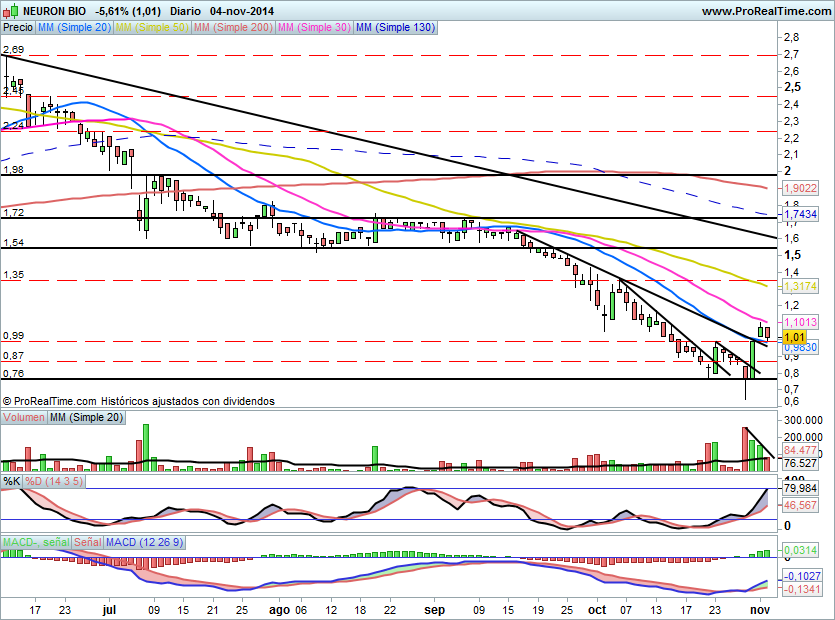Click the -0,1341 signal value tag

(801, 589)
